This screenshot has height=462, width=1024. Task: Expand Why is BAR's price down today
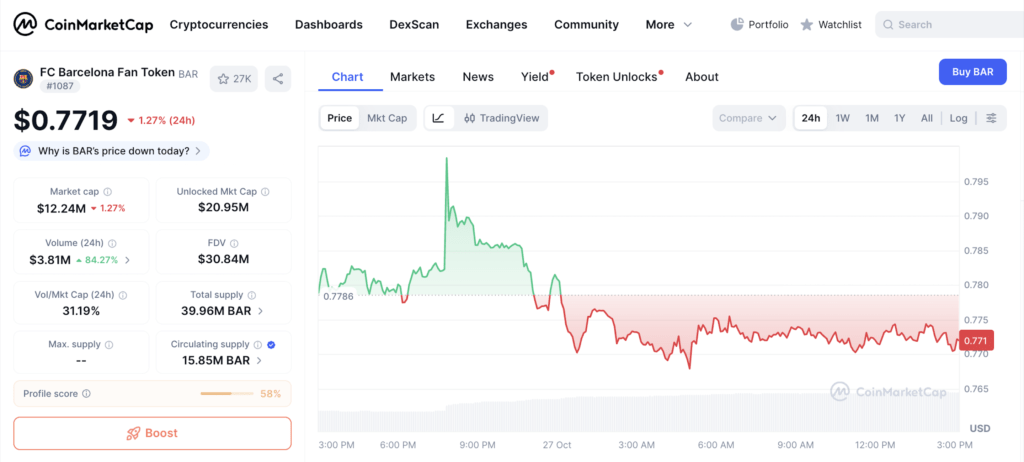(111, 151)
